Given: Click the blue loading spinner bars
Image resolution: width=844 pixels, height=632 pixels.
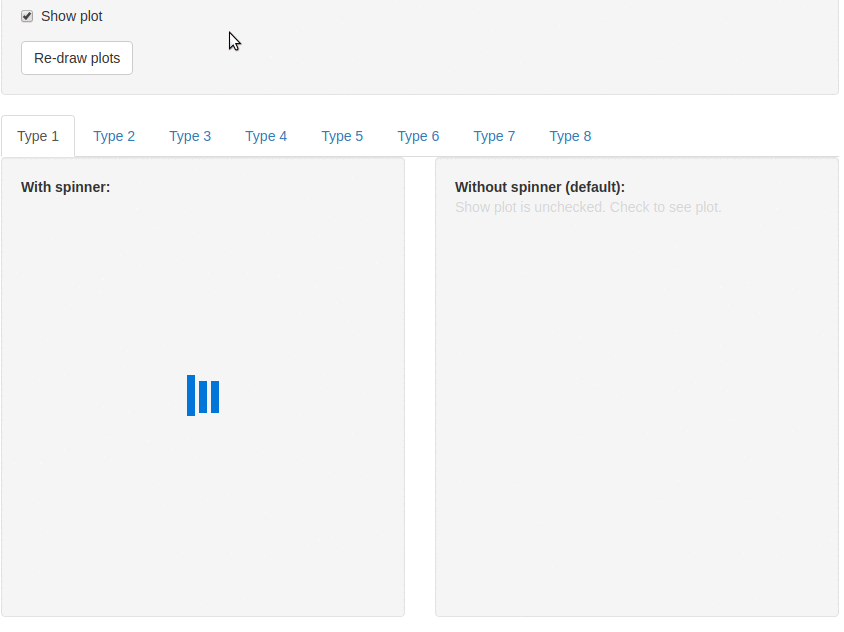Looking at the screenshot, I should click(x=203, y=396).
